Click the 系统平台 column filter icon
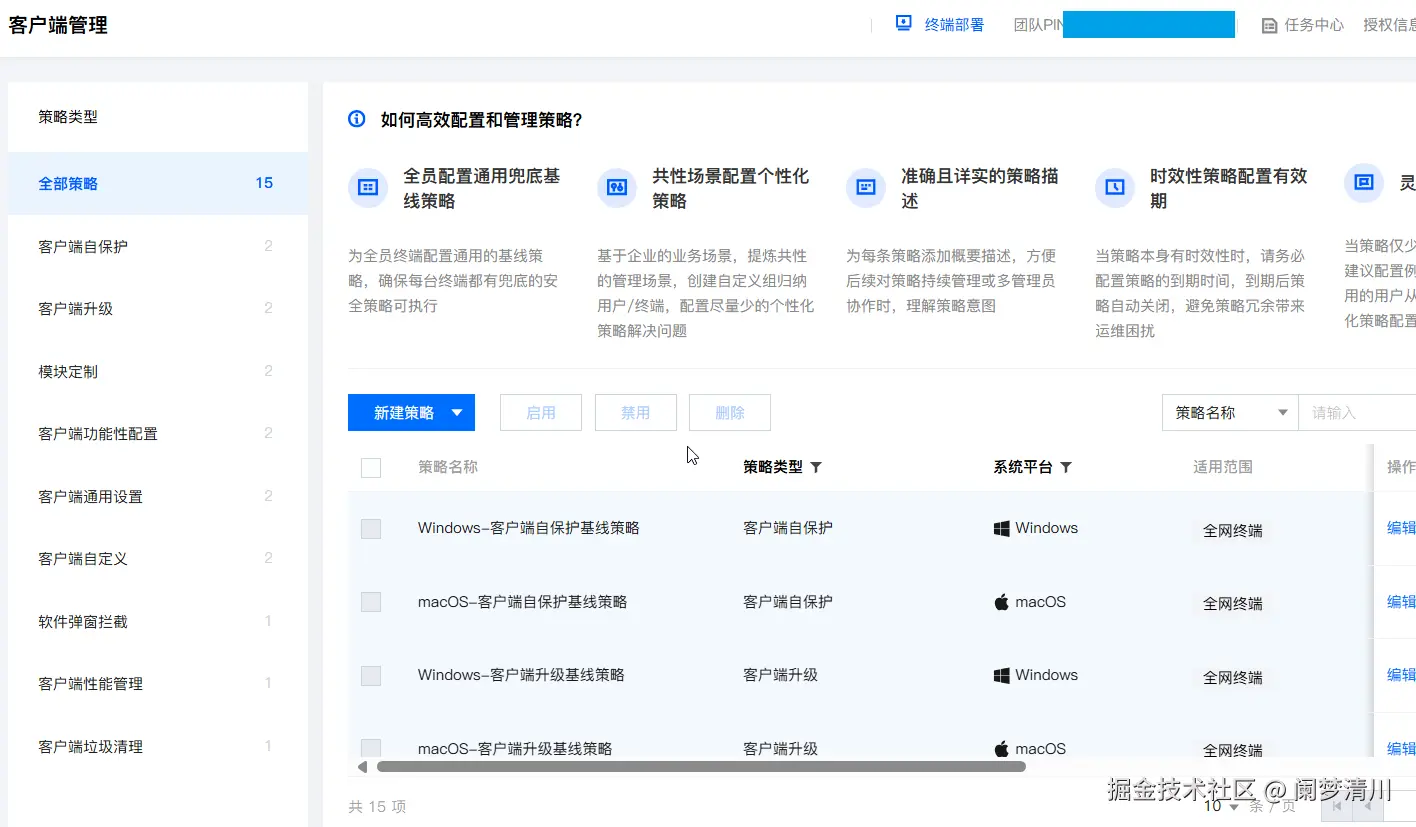Screen dimensions: 1416x827 tap(1066, 467)
